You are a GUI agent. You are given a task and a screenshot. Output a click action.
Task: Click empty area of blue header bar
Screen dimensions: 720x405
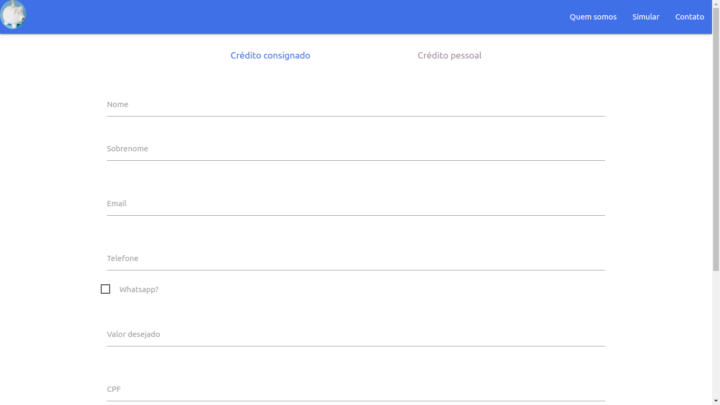click(300, 17)
